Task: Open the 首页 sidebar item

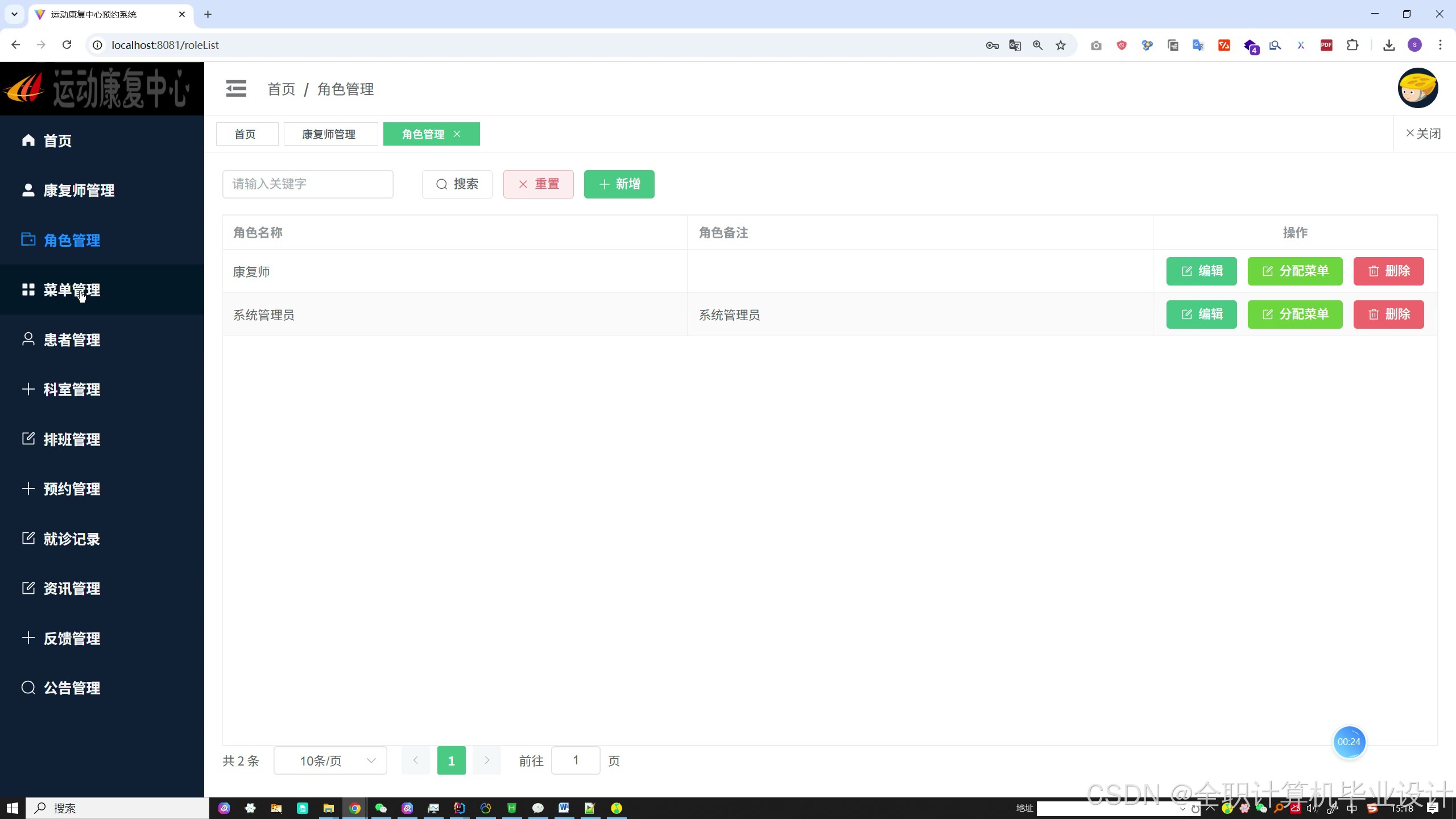Action: pyautogui.click(x=57, y=140)
